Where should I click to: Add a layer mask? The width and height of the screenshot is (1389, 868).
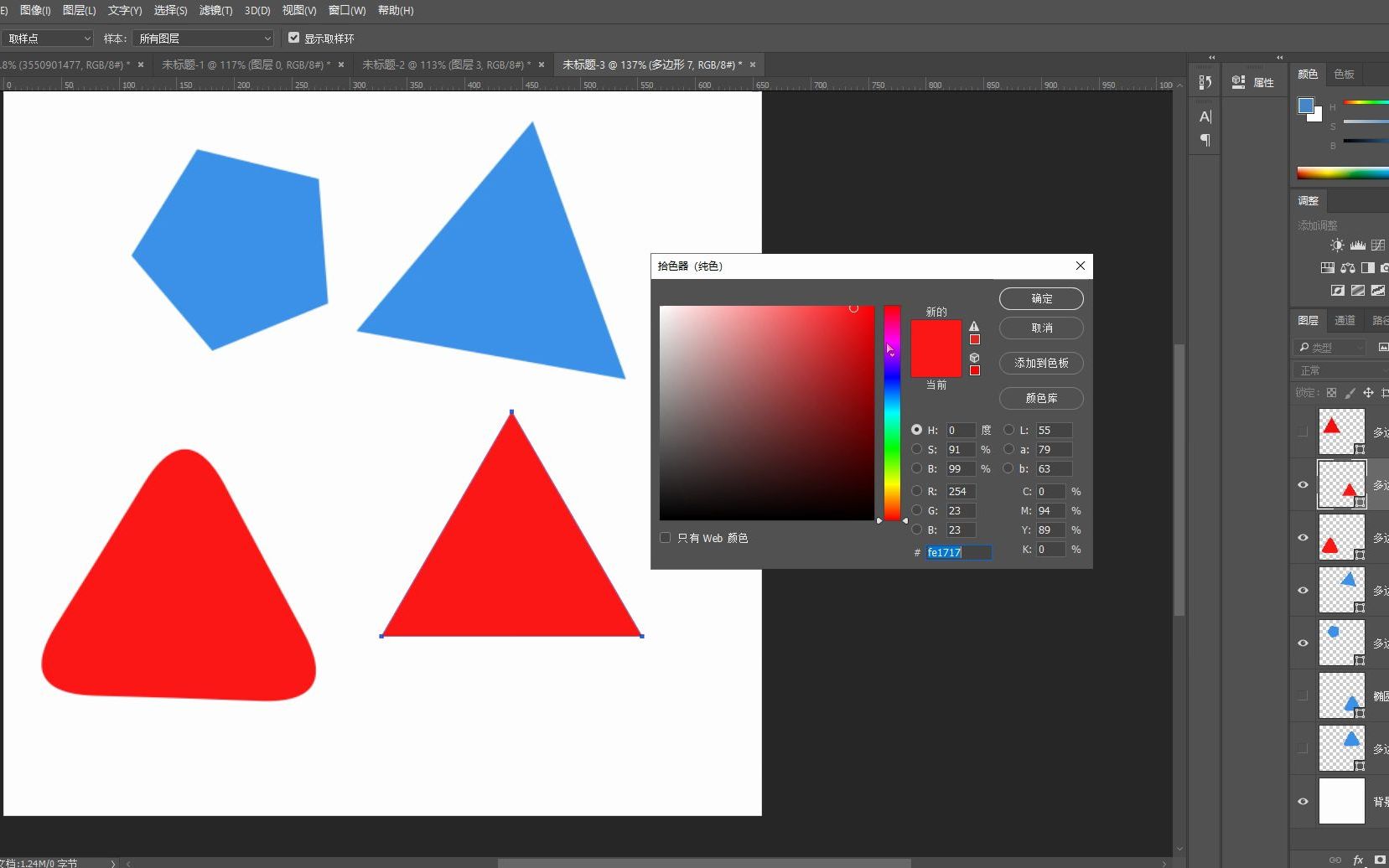(x=1381, y=860)
